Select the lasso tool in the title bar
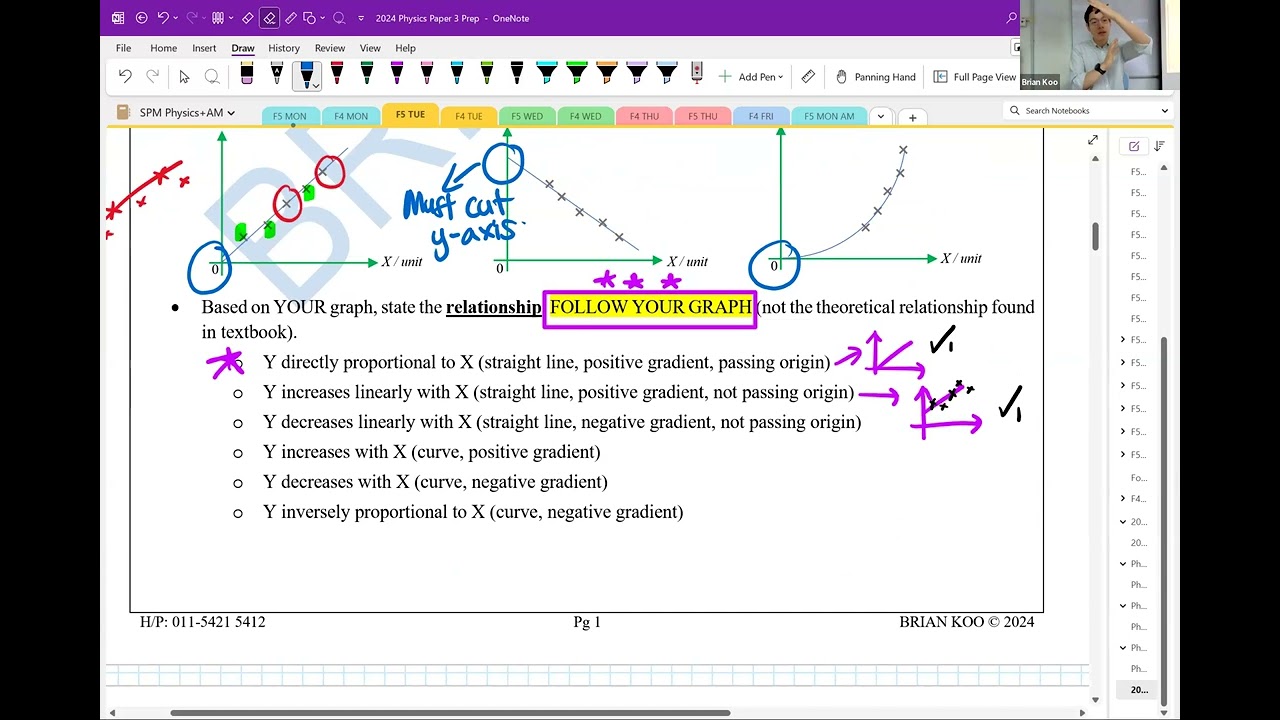1280x720 pixels. click(338, 18)
